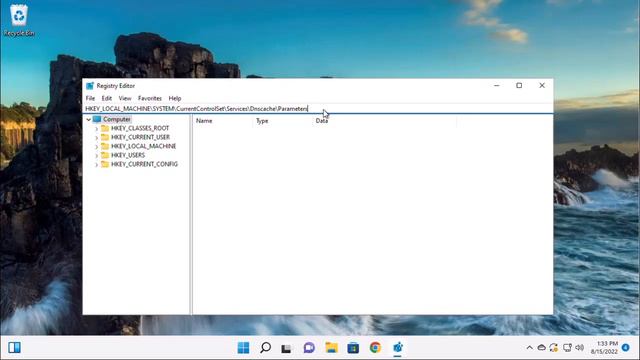
Task: Open the Help menu
Action: click(x=175, y=98)
